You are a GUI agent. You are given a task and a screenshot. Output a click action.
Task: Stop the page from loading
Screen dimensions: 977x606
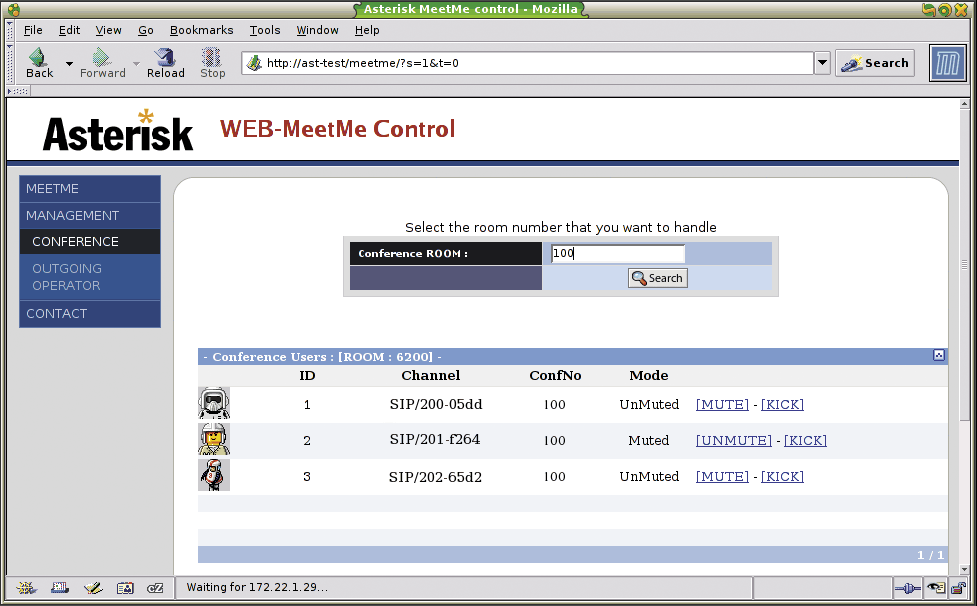pyautogui.click(x=212, y=63)
